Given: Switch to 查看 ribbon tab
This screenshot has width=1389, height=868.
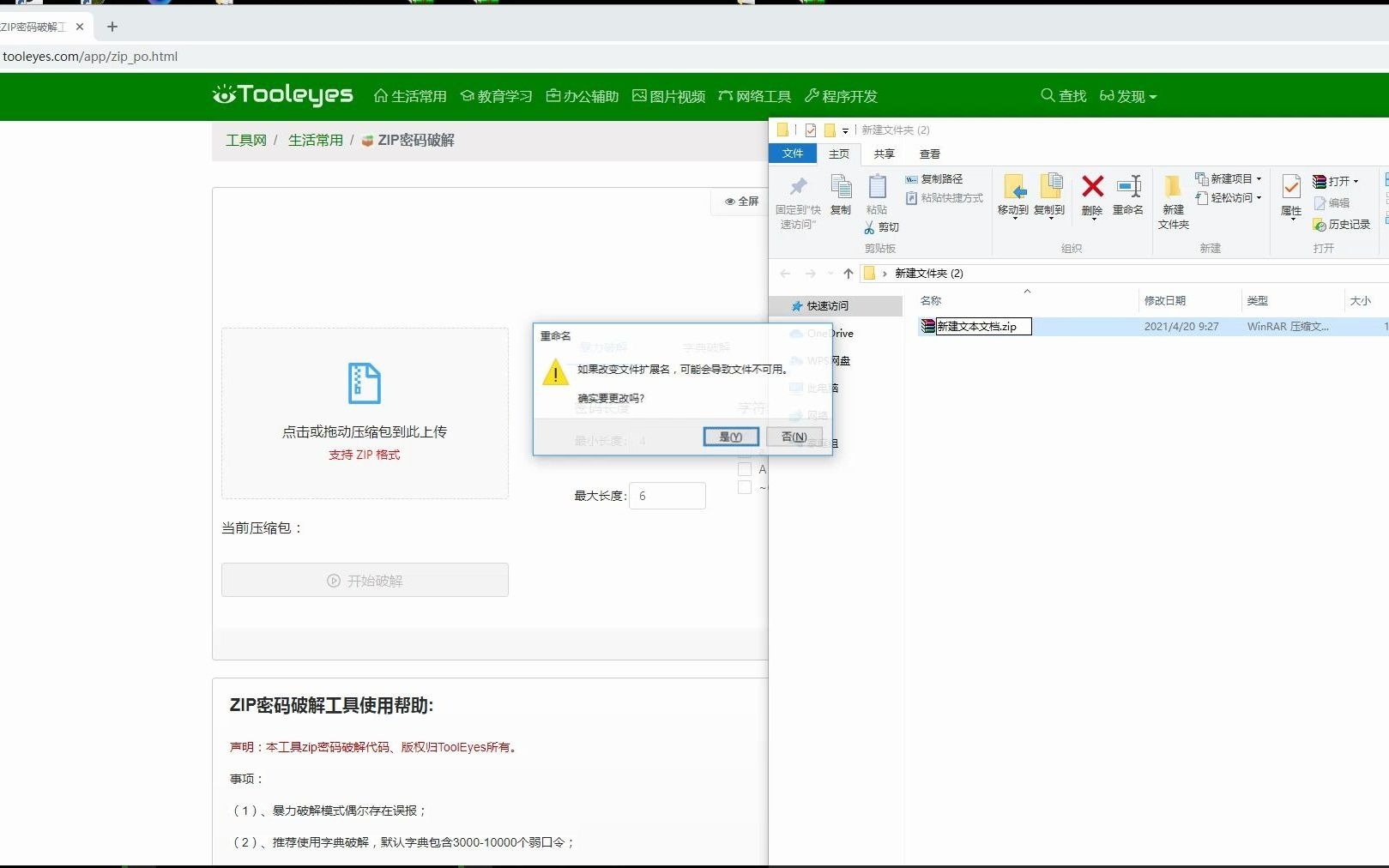Looking at the screenshot, I should (x=930, y=154).
